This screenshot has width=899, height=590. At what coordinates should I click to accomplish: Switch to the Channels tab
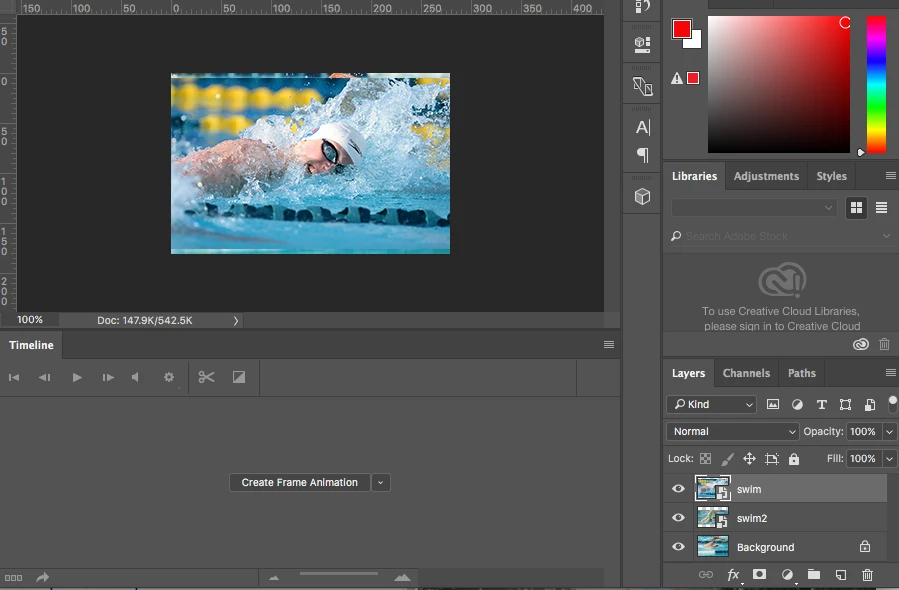click(746, 373)
